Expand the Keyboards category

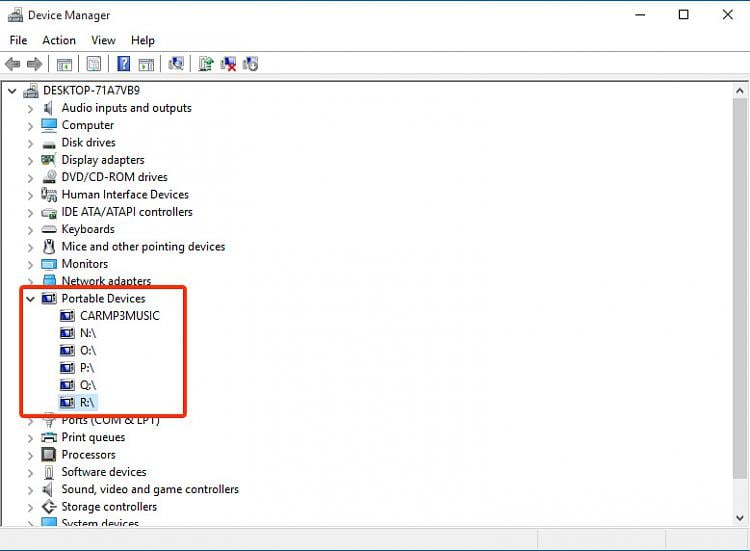click(x=30, y=230)
